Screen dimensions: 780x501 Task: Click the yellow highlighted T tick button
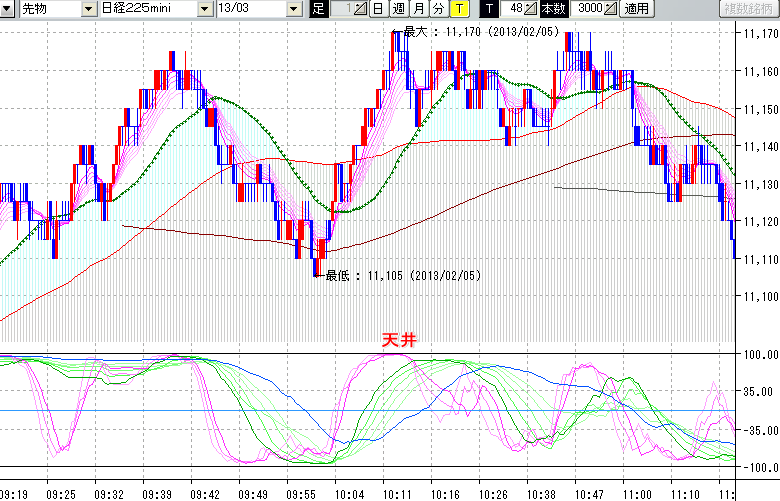[458, 9]
